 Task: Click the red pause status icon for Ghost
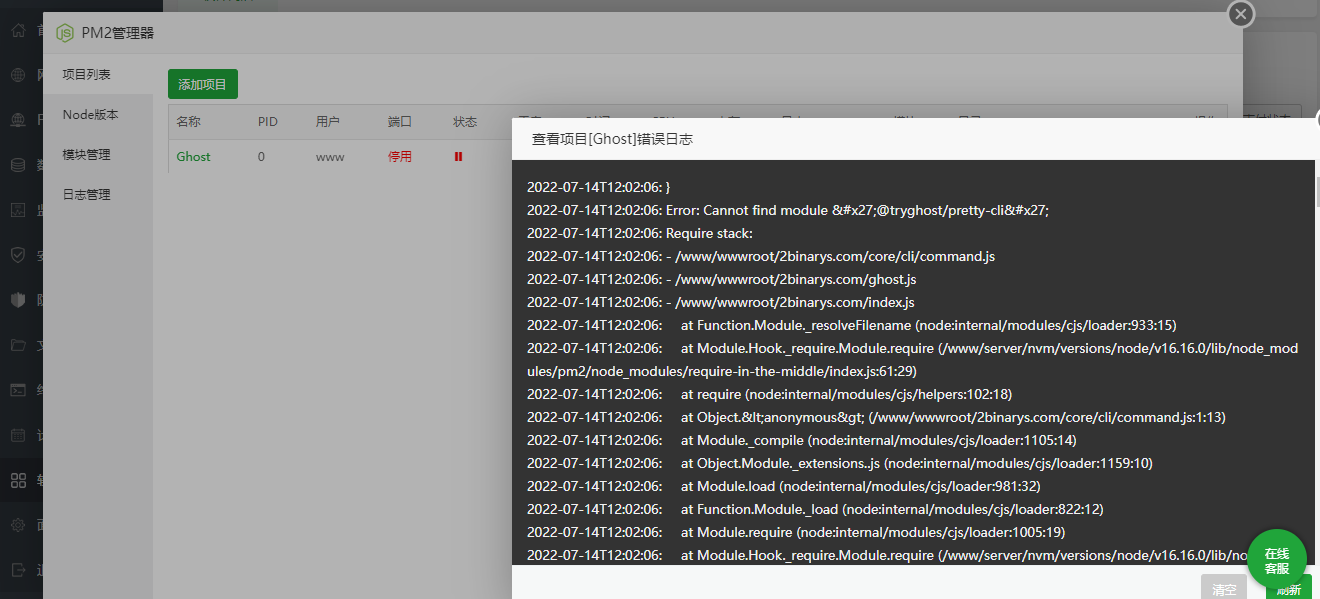point(458,157)
